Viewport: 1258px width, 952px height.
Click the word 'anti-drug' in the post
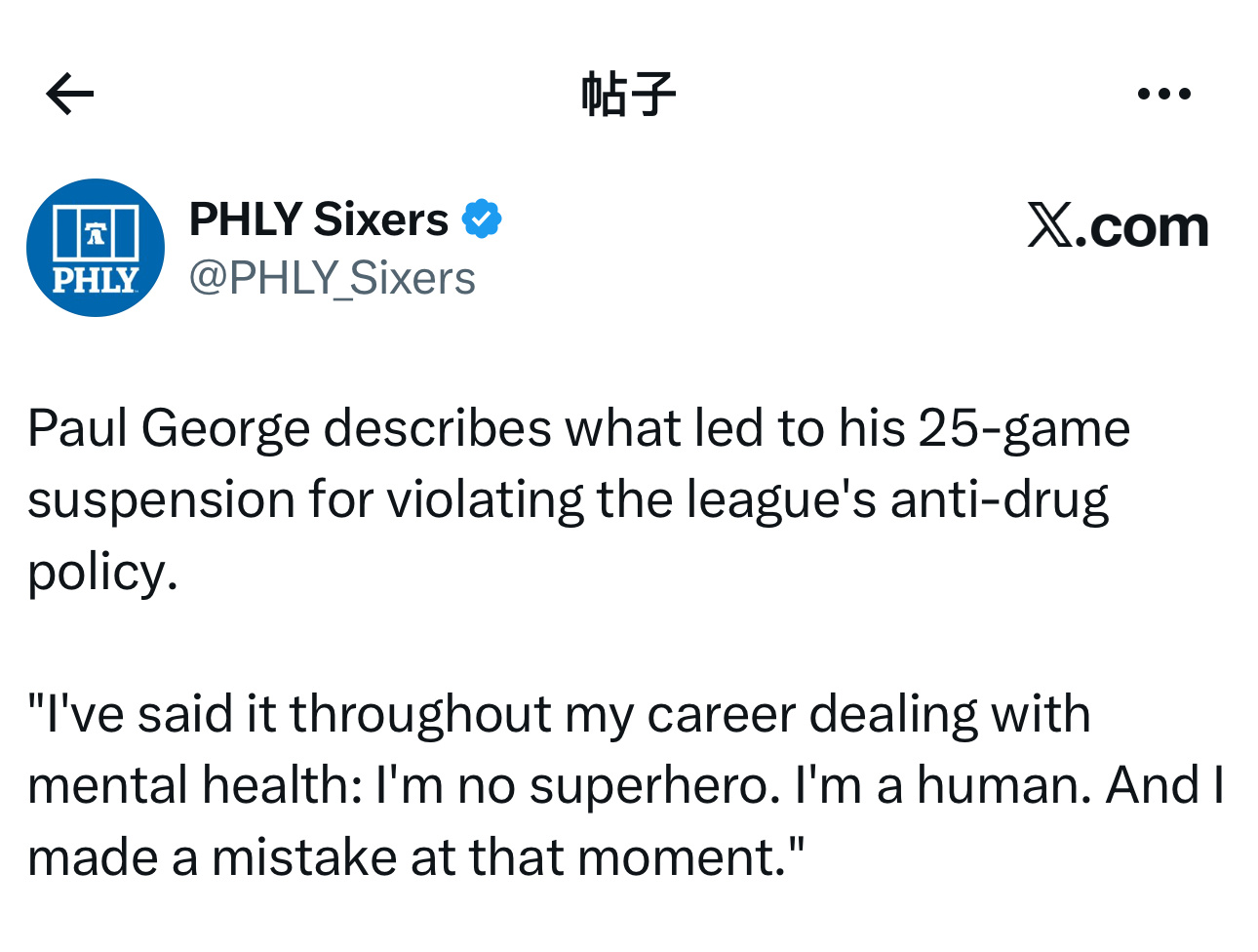coord(999,499)
